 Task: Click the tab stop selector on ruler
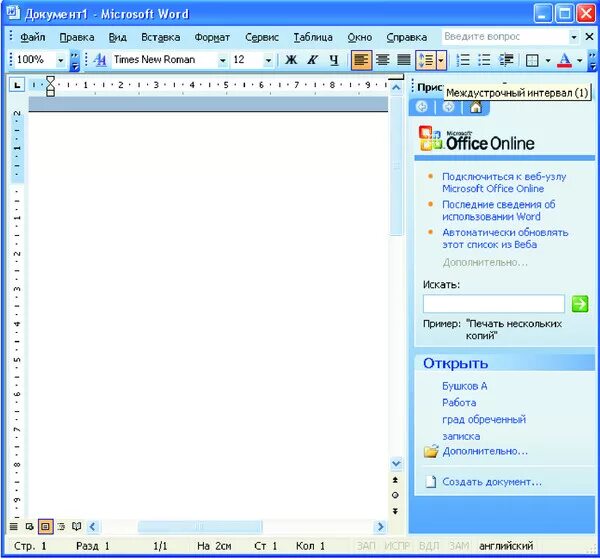17,85
